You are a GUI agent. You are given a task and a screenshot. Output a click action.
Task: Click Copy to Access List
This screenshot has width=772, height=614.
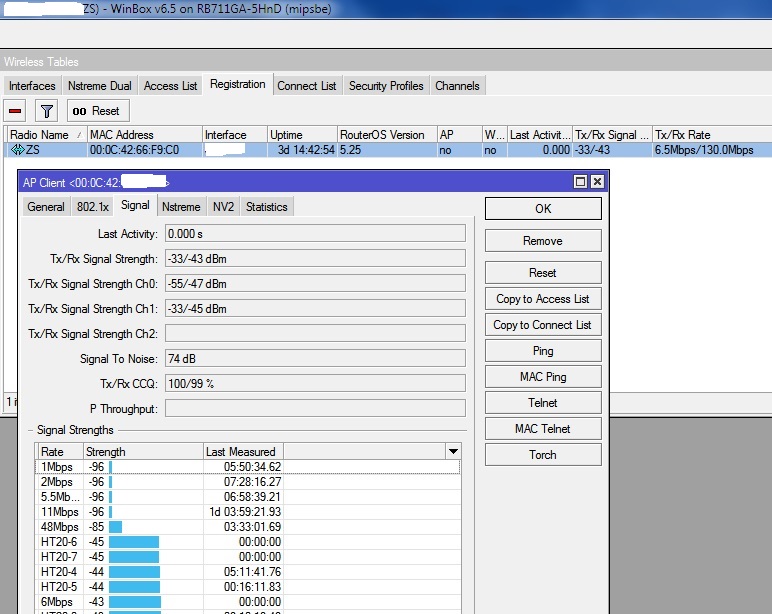543,299
